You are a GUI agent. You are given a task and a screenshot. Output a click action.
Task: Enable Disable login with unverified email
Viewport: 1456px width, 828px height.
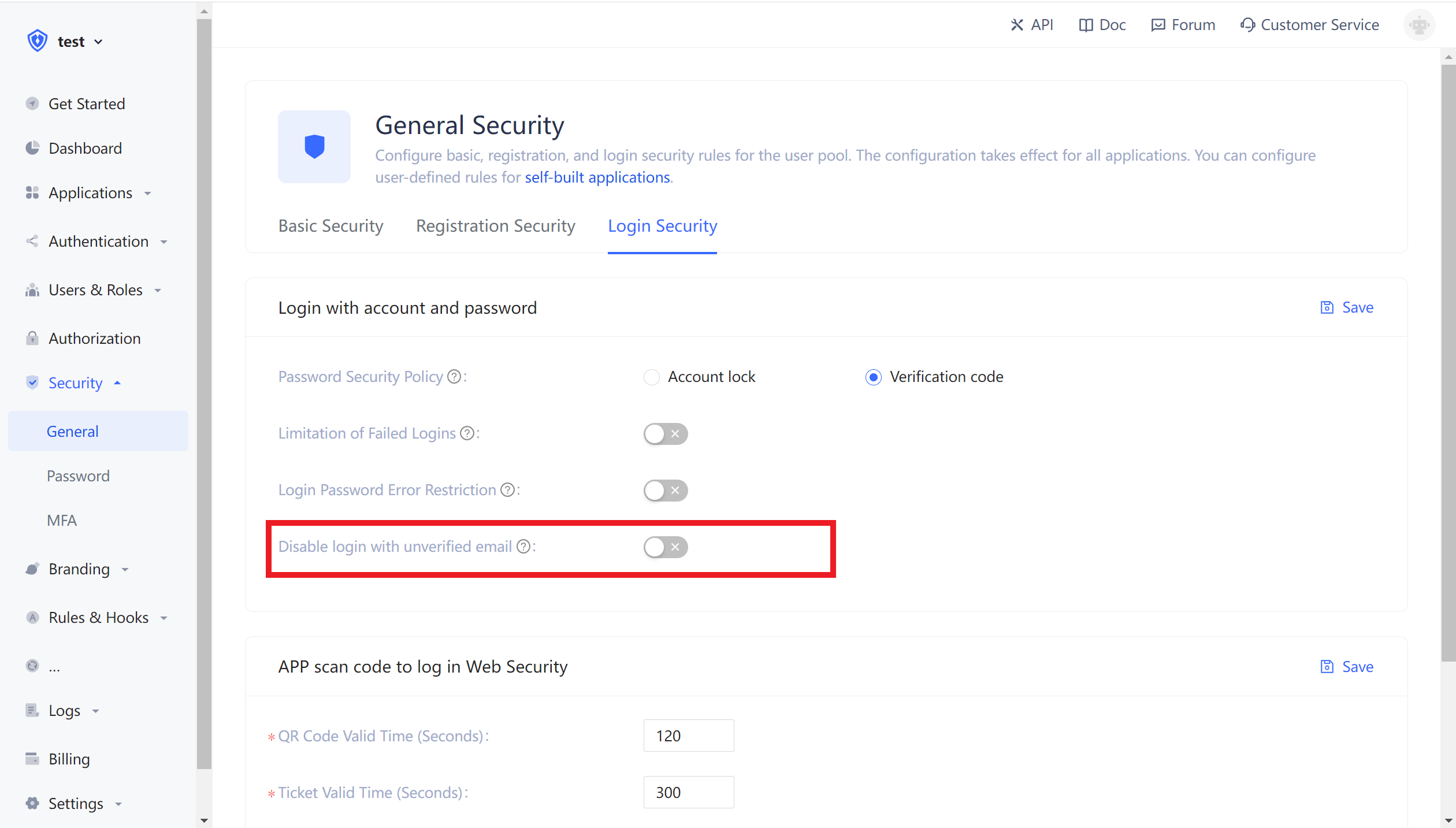(665, 547)
